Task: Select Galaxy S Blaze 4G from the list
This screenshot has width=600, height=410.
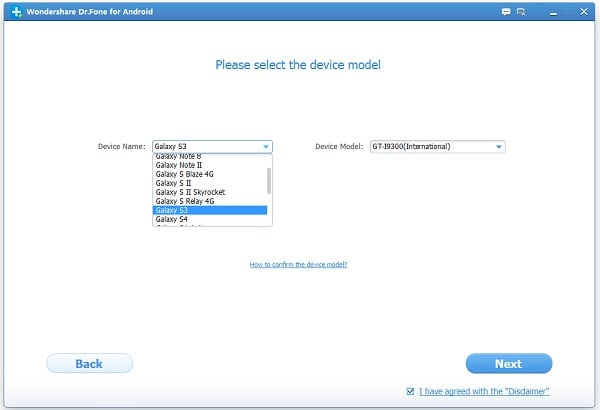Action: (x=210, y=174)
